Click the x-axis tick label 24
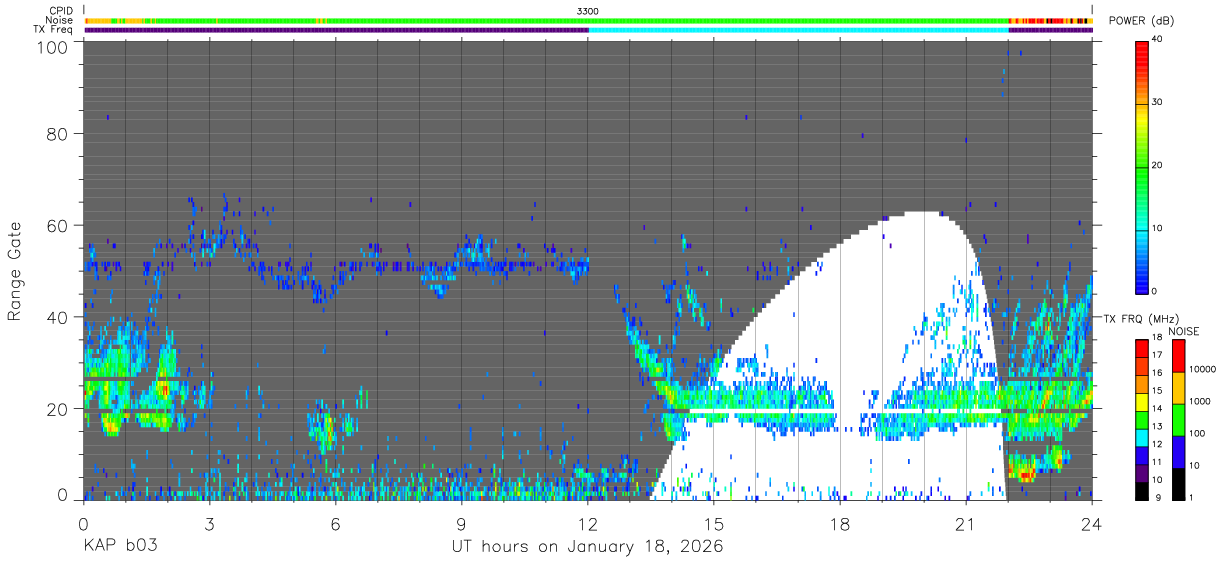Viewport: 1228px width, 567px height. 1092,524
